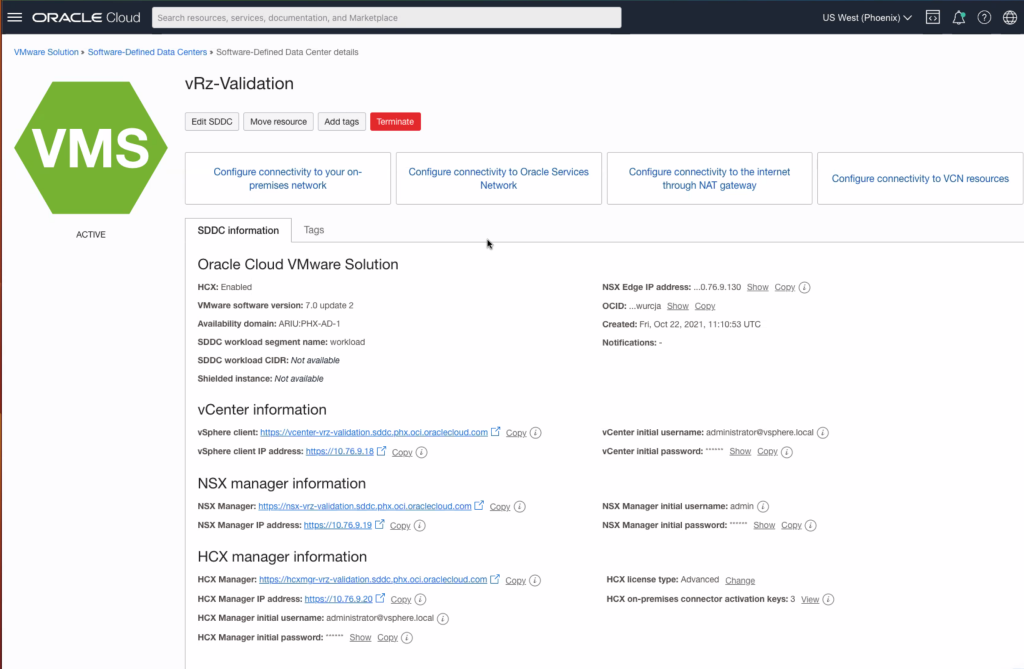
Task: Open the Software-Defined Data Centers breadcrumb link
Action: [x=149, y=52]
